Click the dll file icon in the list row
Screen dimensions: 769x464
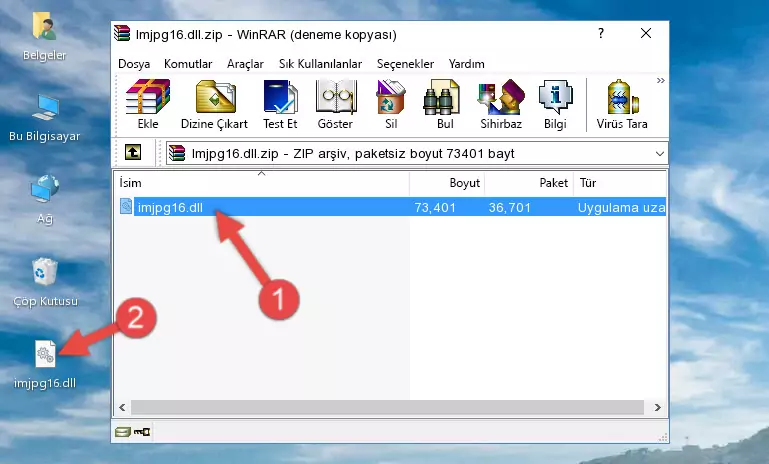click(x=126, y=206)
